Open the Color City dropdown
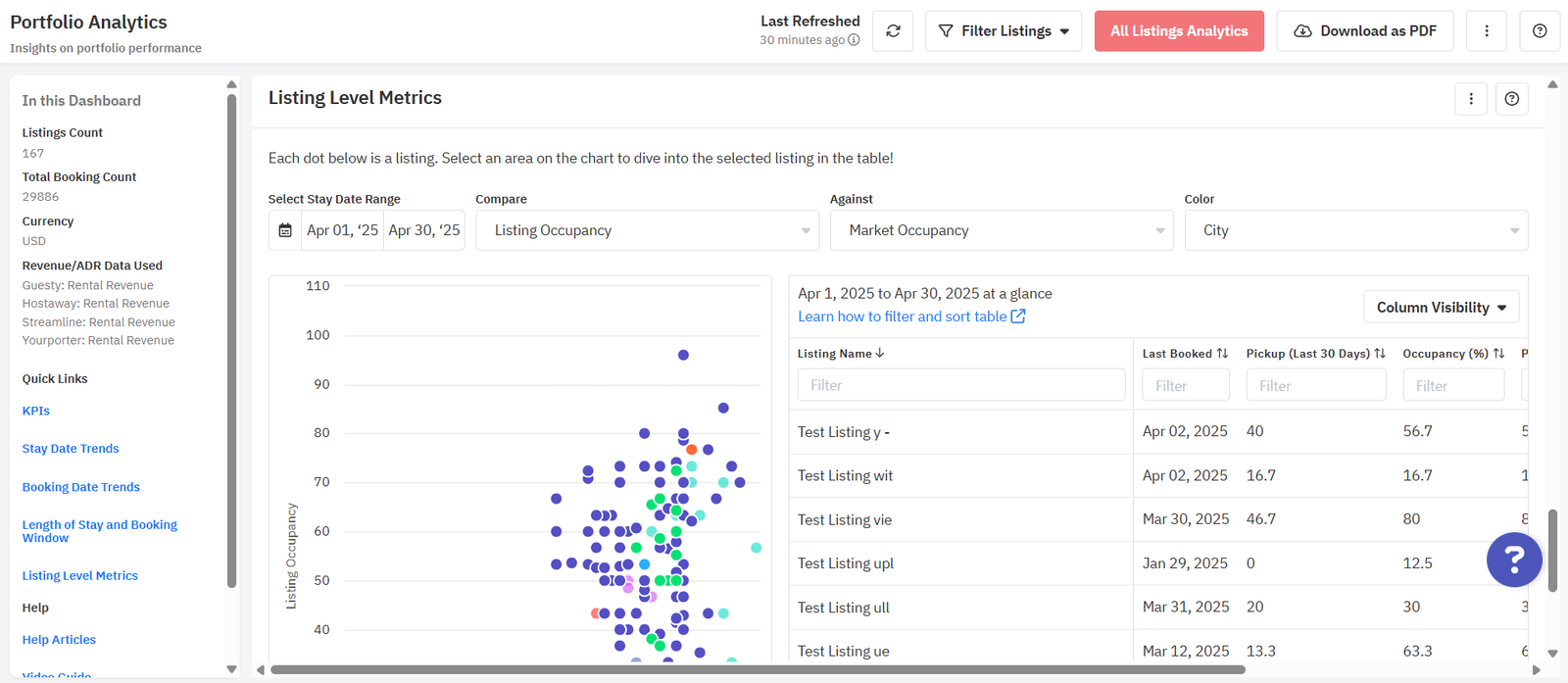 pos(1356,230)
